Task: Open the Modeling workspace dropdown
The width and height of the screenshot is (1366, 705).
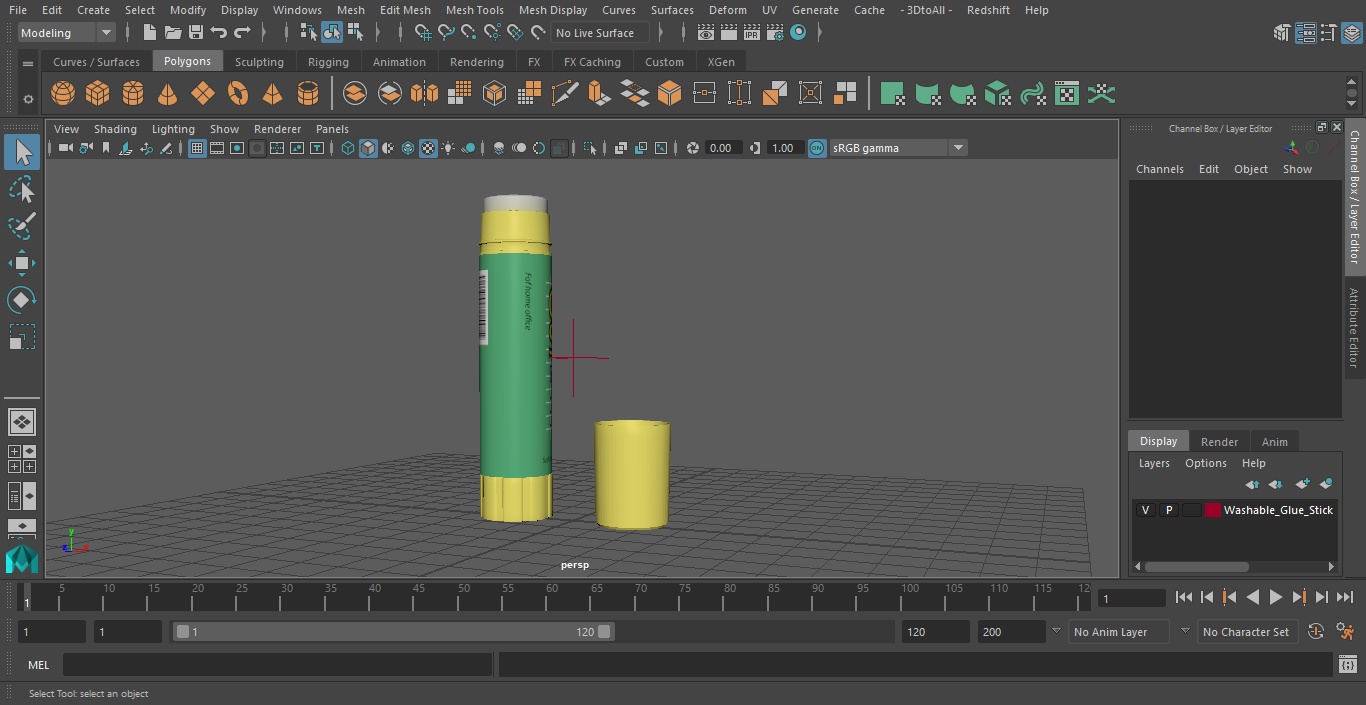Action: click(x=66, y=33)
